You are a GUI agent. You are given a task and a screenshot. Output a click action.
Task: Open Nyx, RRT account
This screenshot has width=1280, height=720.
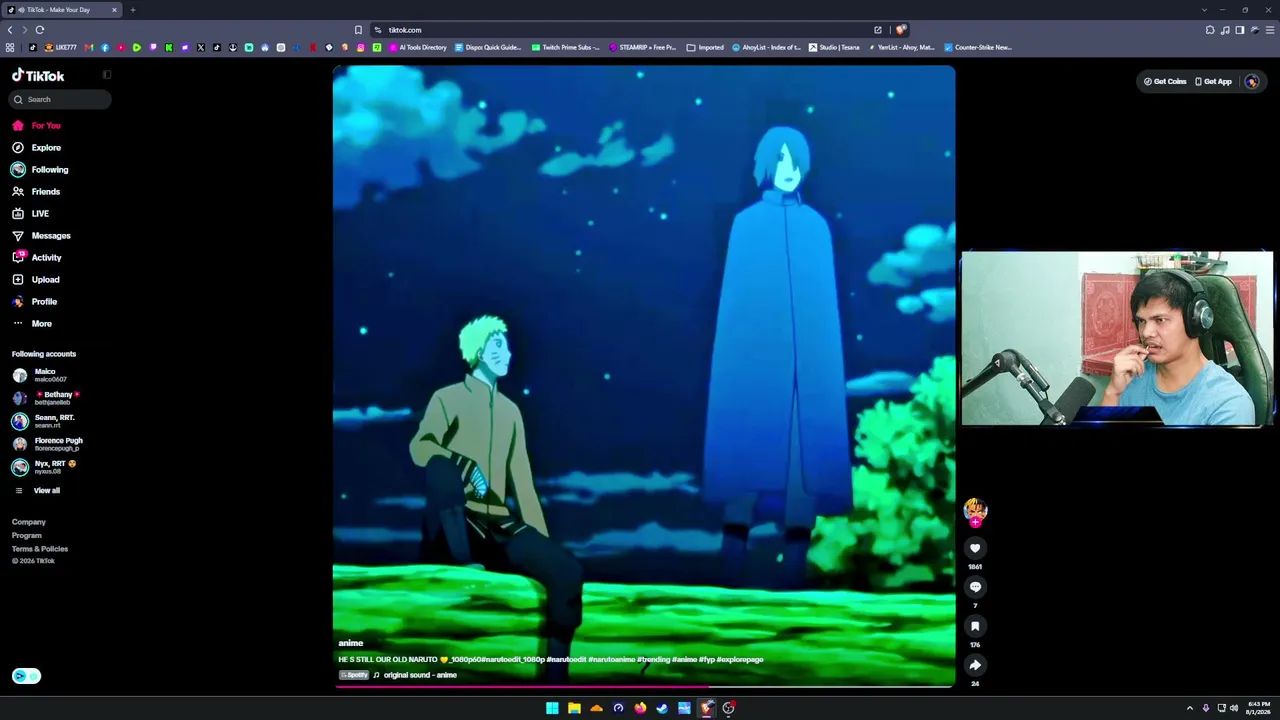point(44,467)
